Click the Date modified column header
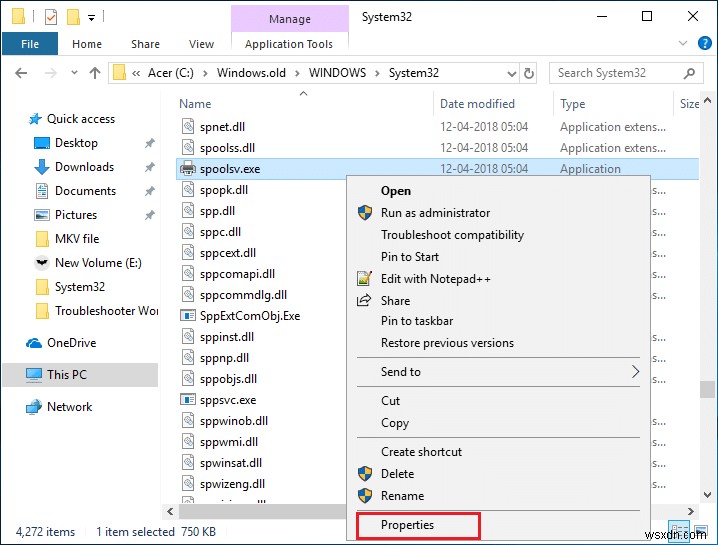Viewport: 718px width, 545px height. tap(477, 104)
